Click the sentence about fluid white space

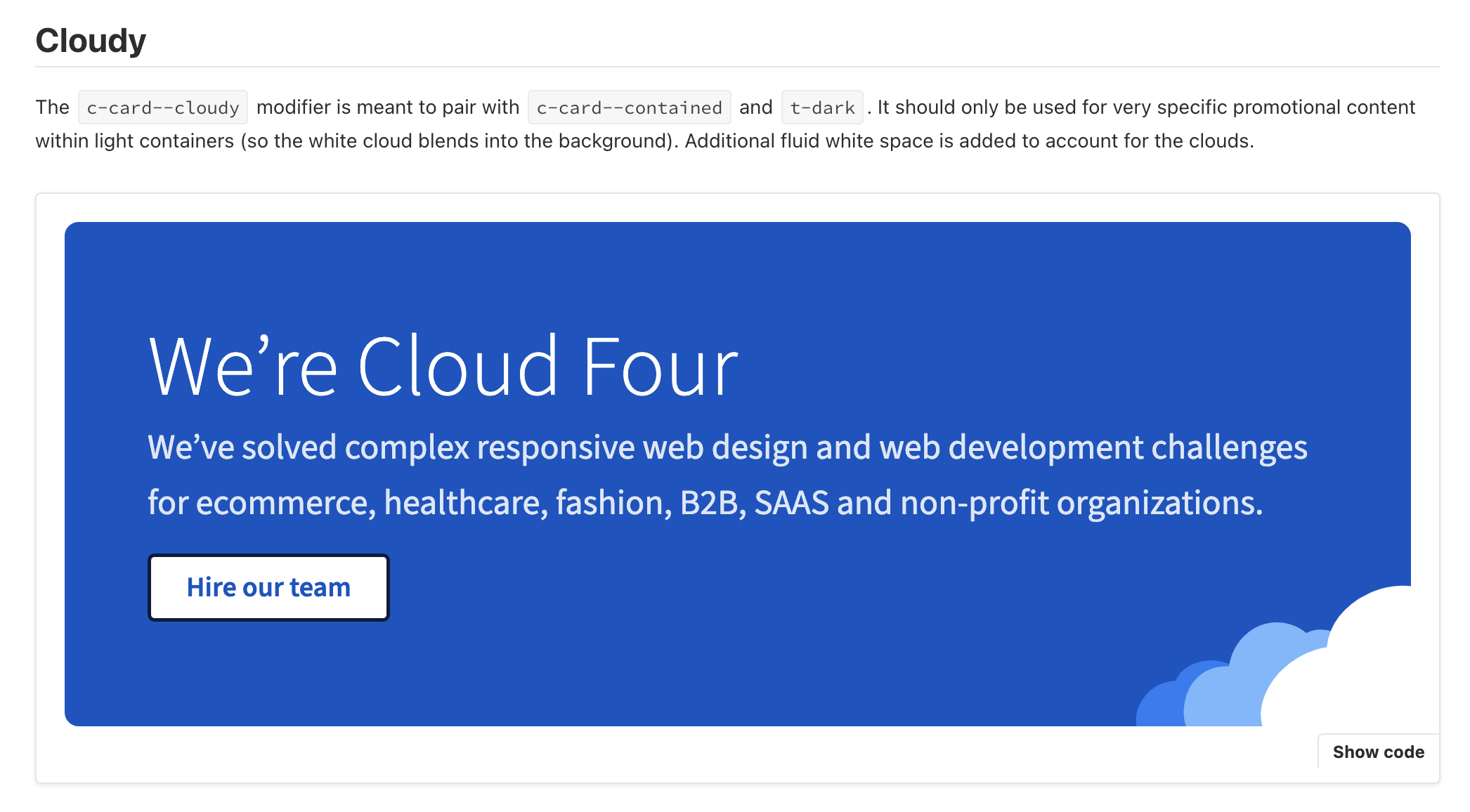pyautogui.click(x=970, y=141)
